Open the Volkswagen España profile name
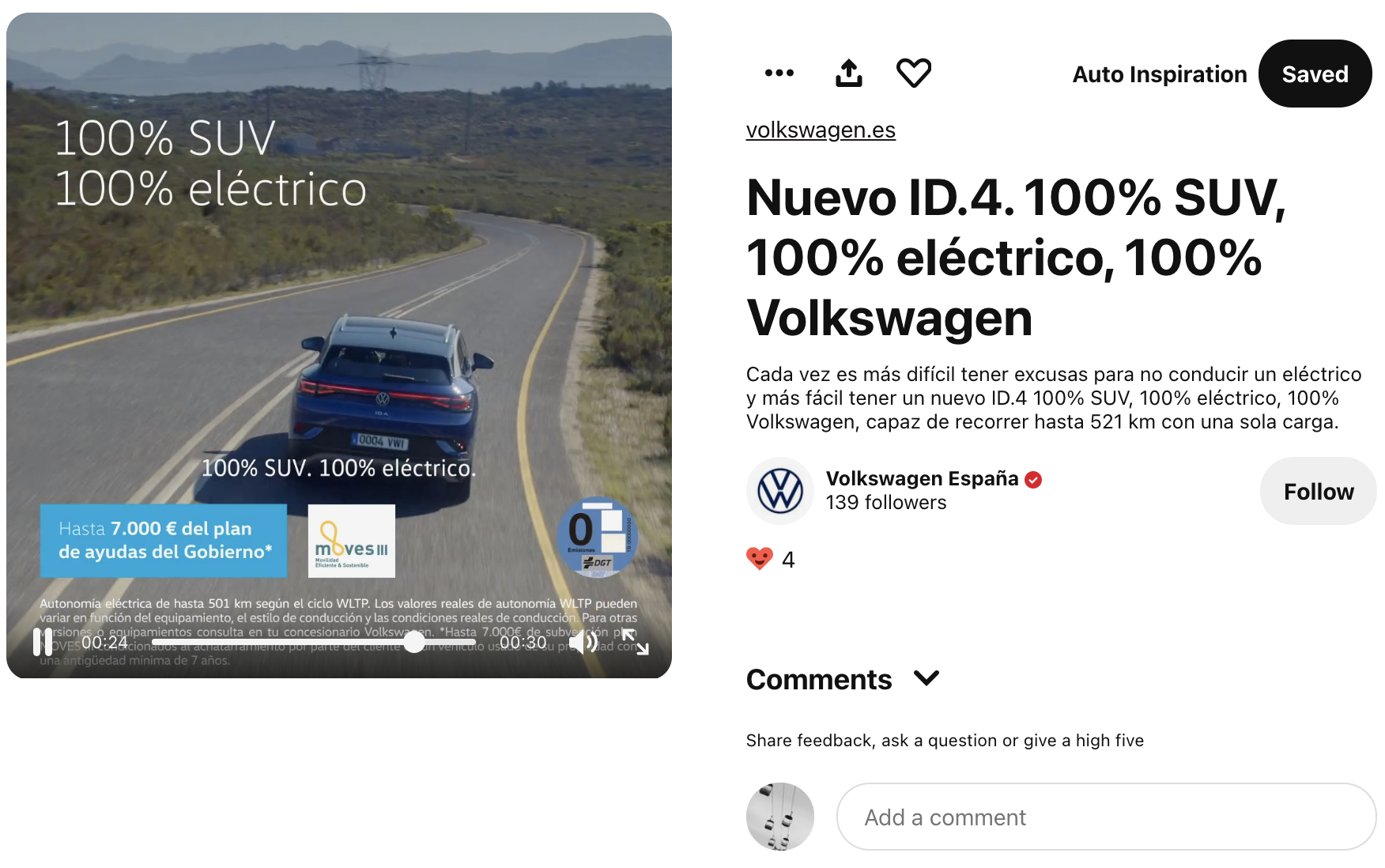 click(922, 478)
